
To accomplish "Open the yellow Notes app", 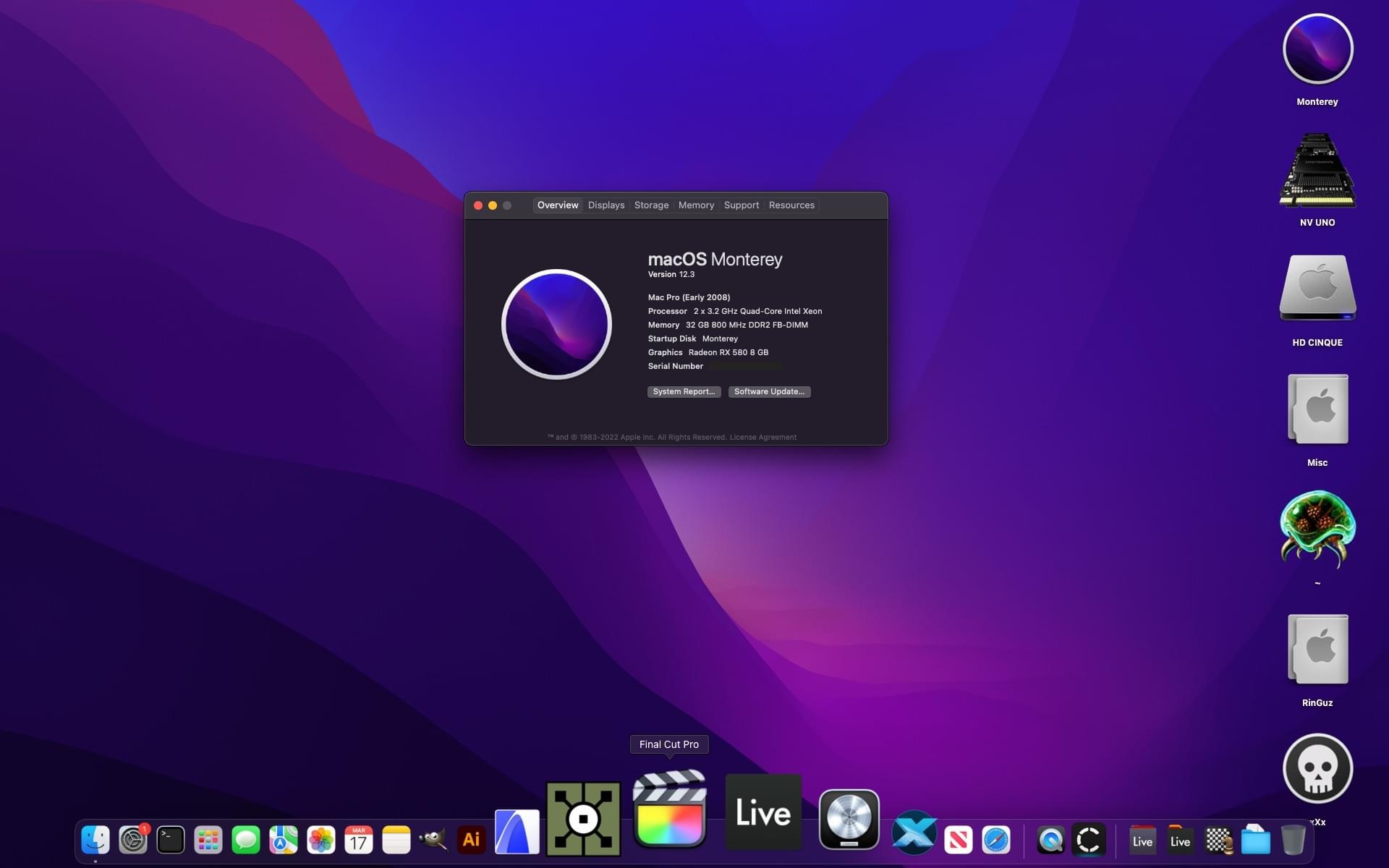I will 396,840.
